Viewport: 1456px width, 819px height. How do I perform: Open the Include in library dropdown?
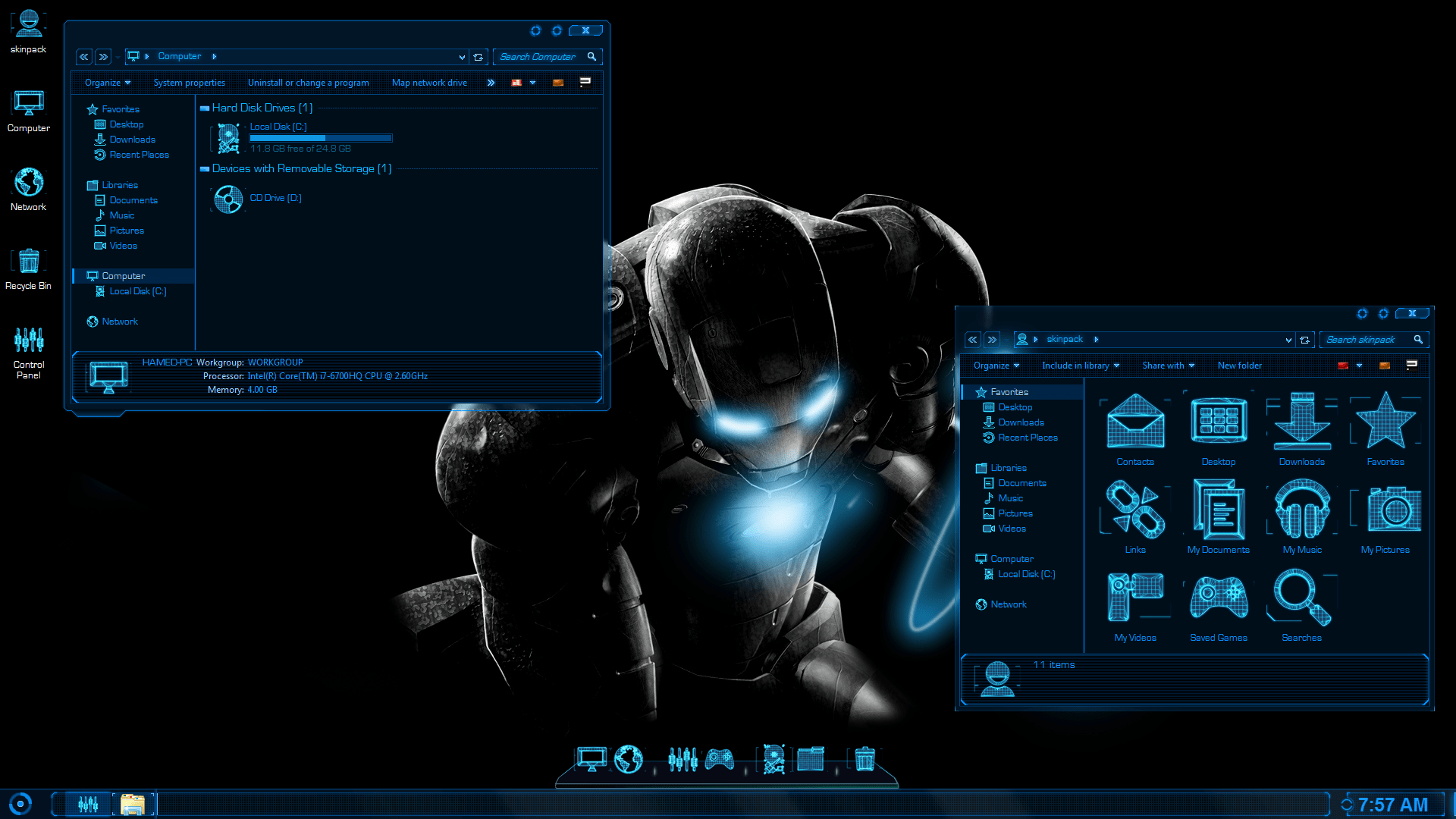pos(1080,365)
